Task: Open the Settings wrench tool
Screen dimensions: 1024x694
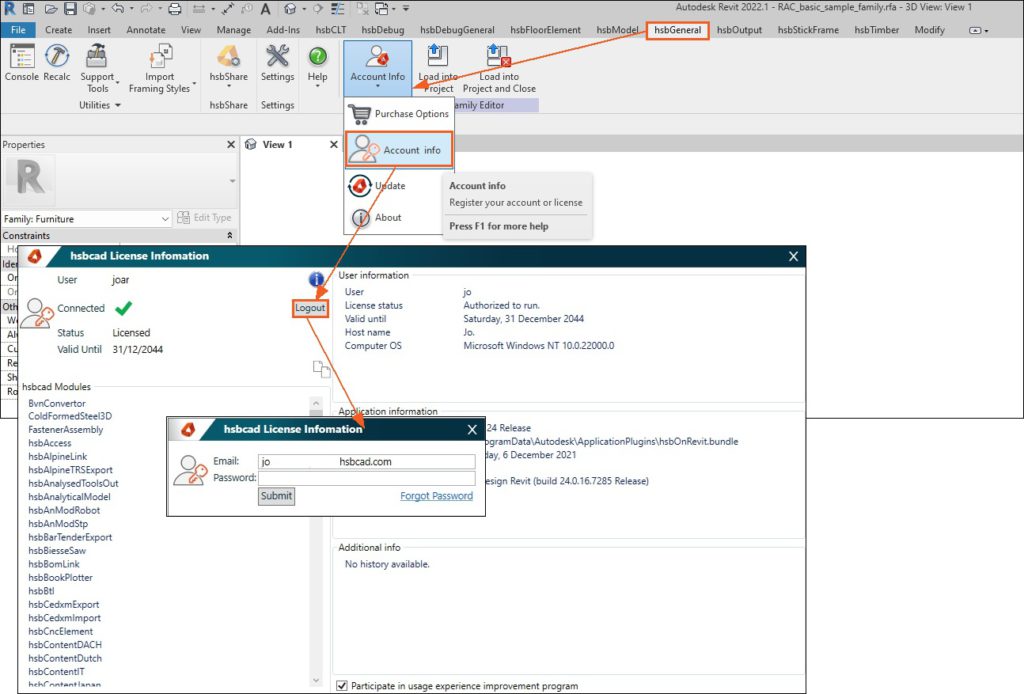Action: click(278, 63)
